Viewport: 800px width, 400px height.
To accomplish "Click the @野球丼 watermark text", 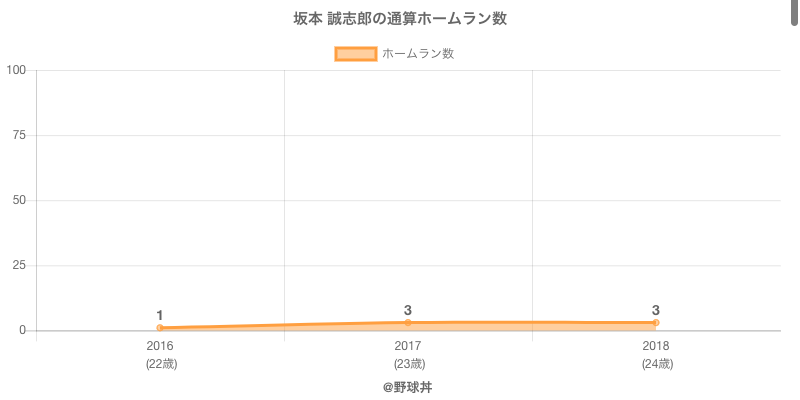I will coord(407,387).
